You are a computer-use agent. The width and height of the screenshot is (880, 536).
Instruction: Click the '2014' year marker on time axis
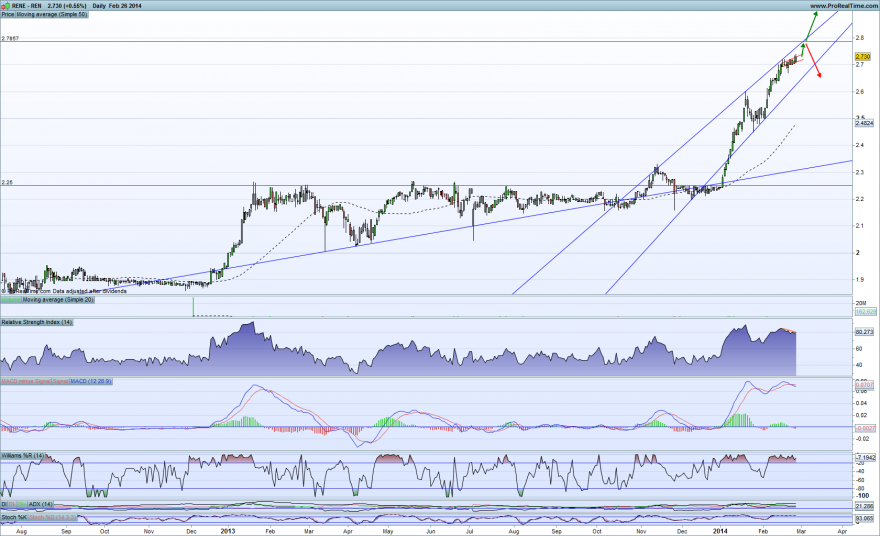pos(719,530)
